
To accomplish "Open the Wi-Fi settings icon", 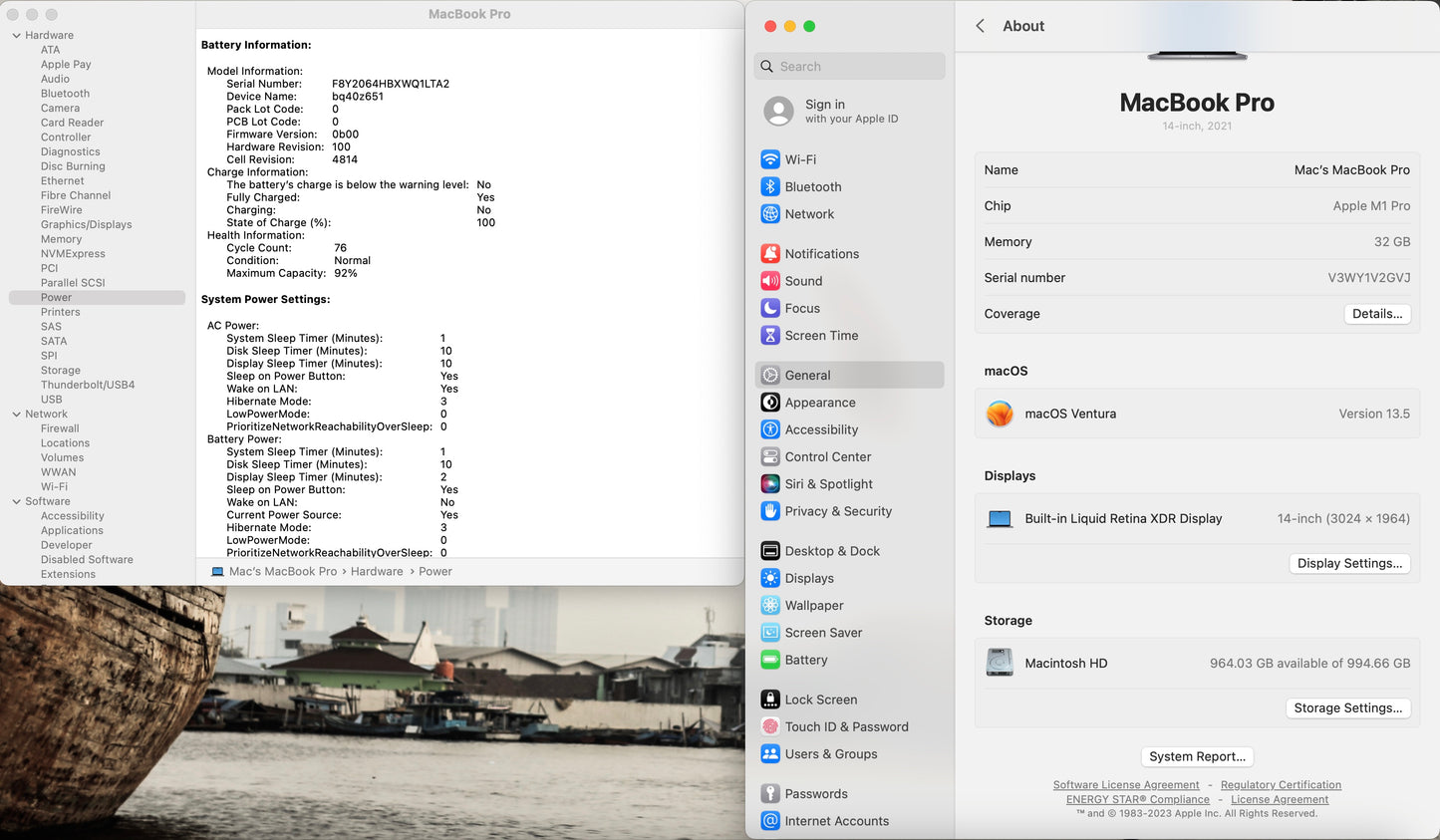I will [x=769, y=159].
